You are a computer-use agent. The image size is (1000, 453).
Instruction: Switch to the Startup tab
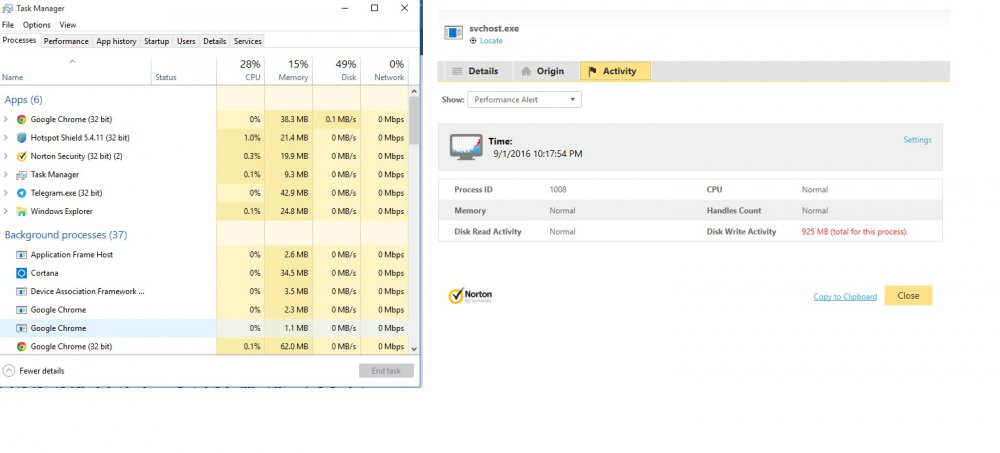(156, 41)
